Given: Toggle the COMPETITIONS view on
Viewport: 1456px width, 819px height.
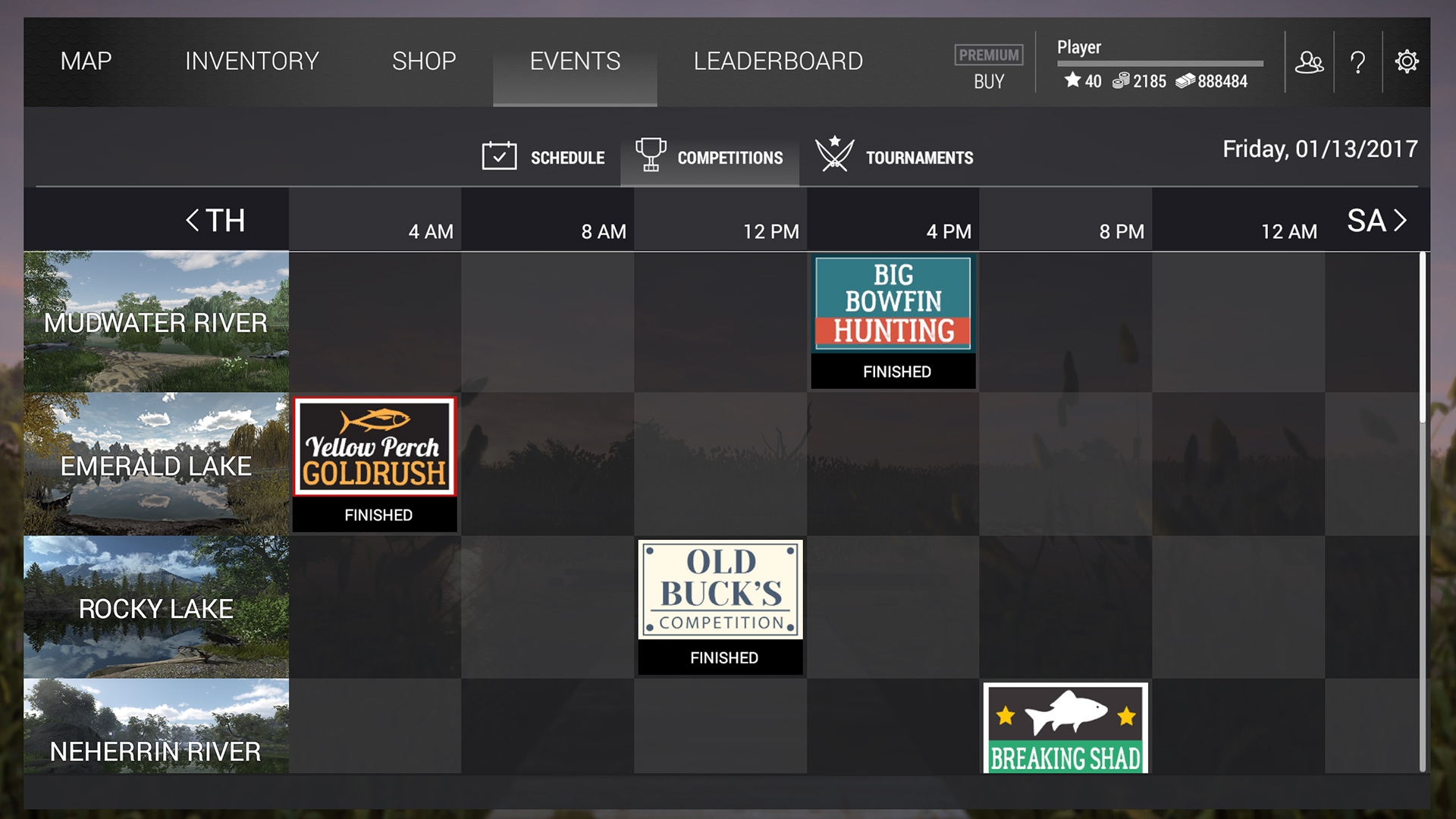Looking at the screenshot, I should [709, 157].
